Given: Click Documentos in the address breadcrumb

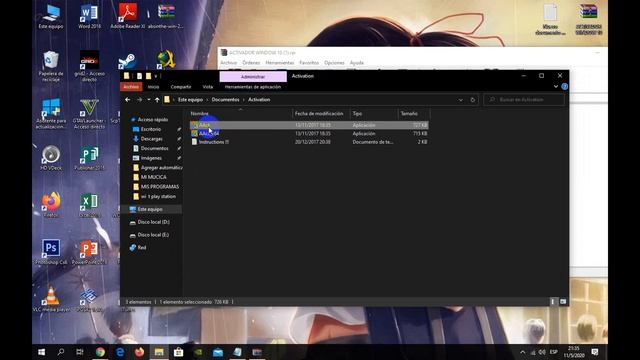Looking at the screenshot, I should (225, 100).
